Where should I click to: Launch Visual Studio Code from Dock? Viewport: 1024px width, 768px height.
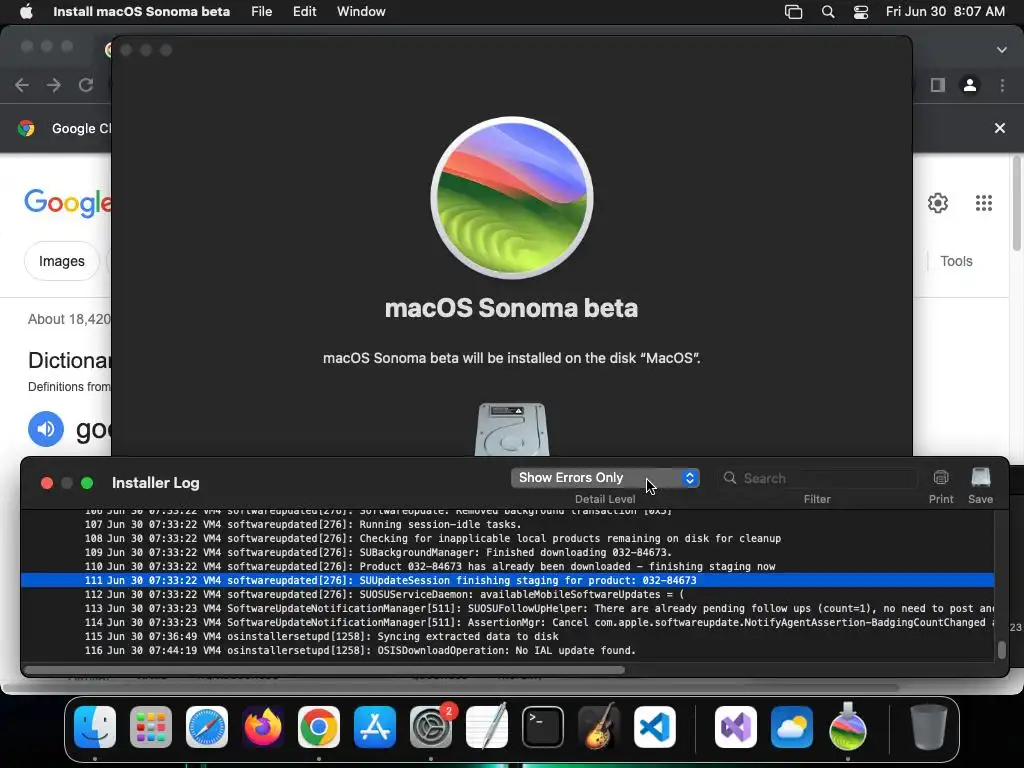(x=655, y=727)
